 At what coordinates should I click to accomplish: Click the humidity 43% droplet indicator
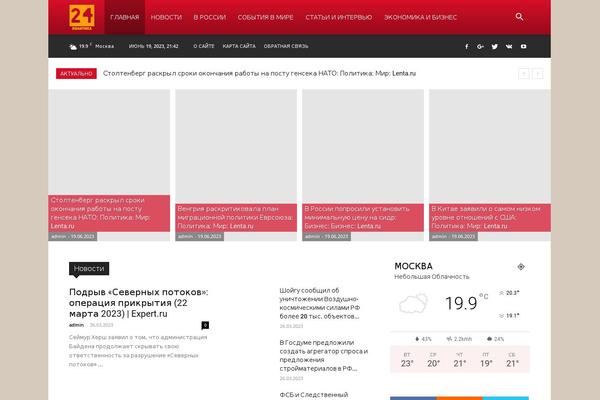click(423, 339)
